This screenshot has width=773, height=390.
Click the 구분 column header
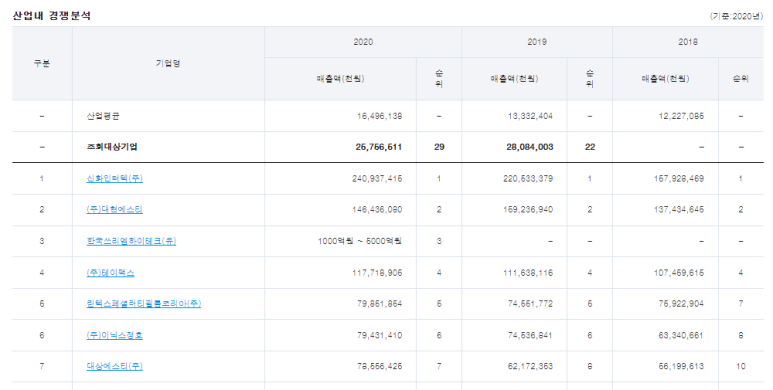(x=42, y=63)
